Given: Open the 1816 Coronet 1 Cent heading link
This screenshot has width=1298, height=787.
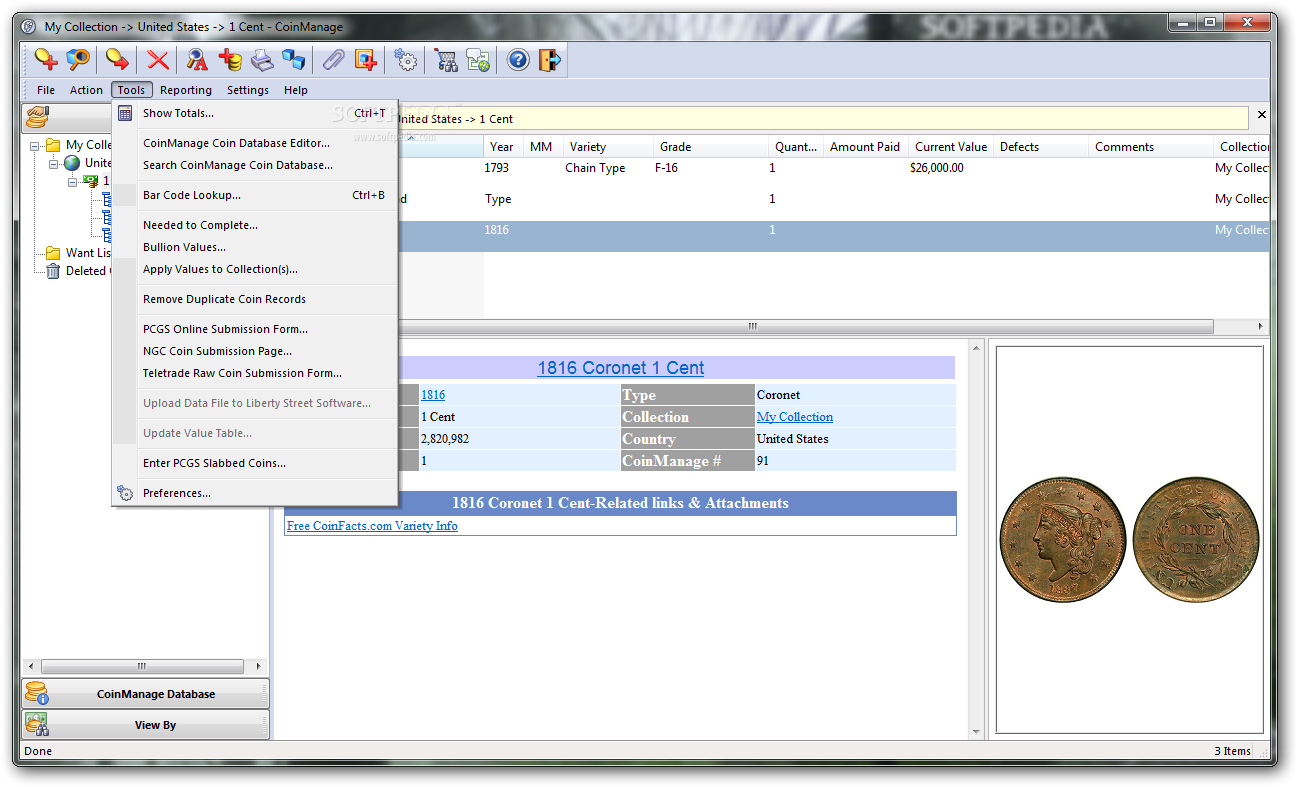Looking at the screenshot, I should pyautogui.click(x=621, y=368).
